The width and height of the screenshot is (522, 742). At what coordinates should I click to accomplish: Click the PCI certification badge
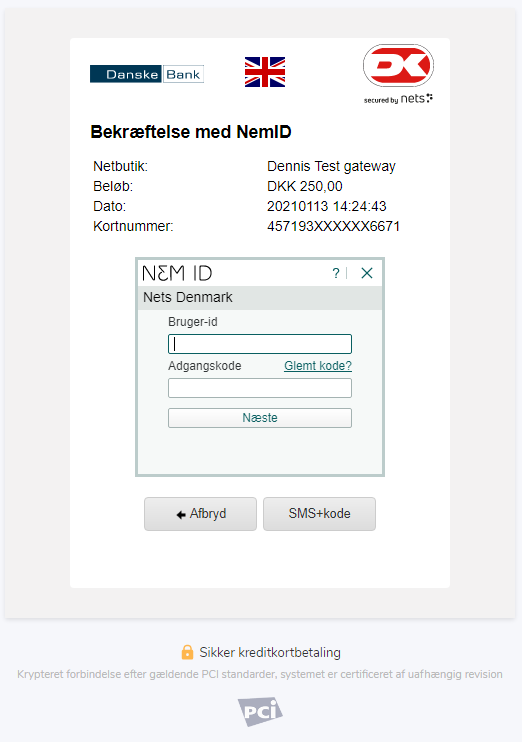click(x=260, y=711)
